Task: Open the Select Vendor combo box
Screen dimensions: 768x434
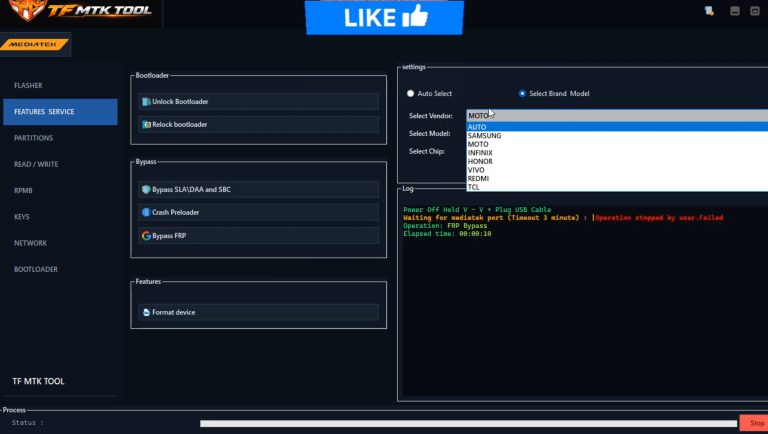Action: [617, 116]
